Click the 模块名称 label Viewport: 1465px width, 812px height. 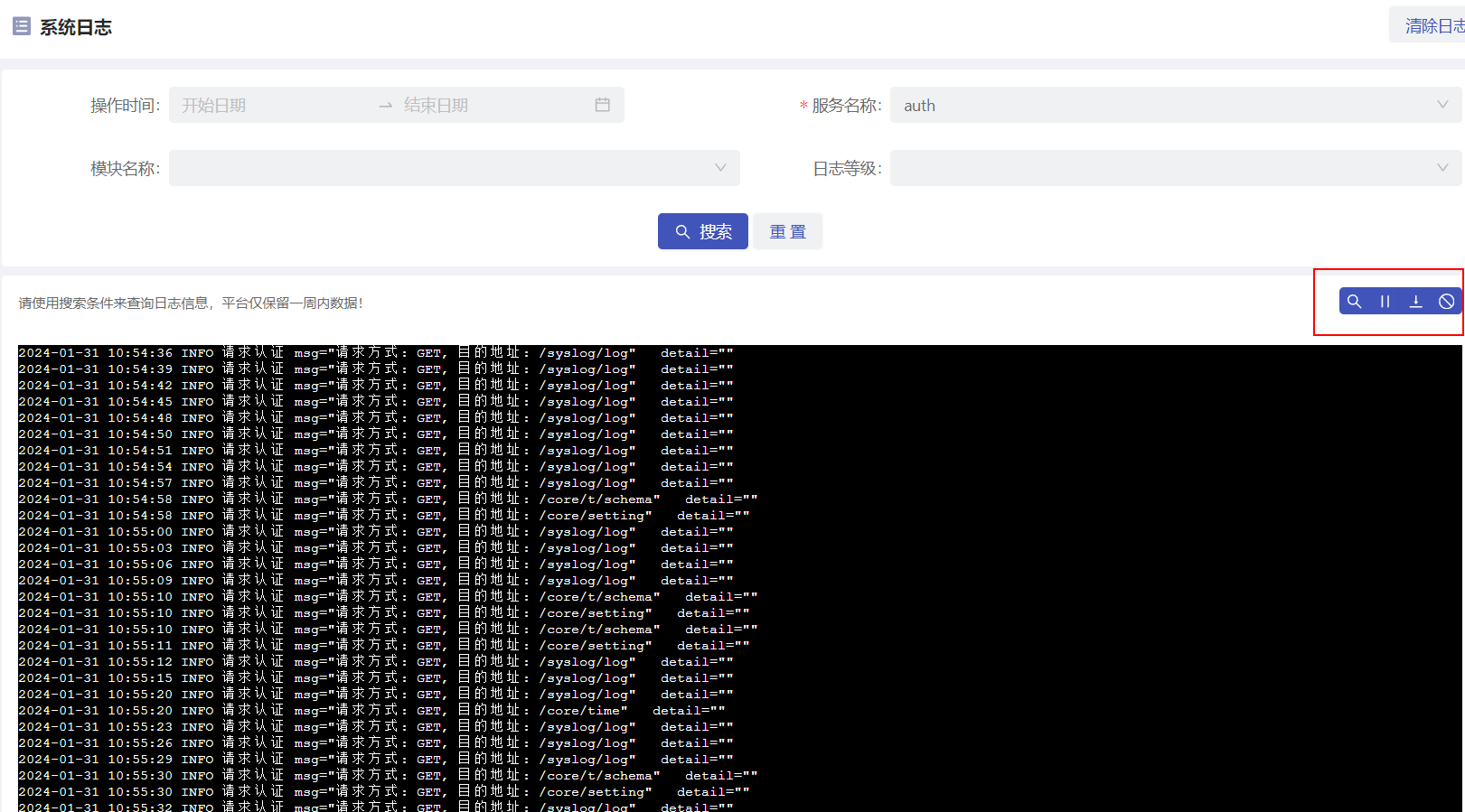(125, 169)
